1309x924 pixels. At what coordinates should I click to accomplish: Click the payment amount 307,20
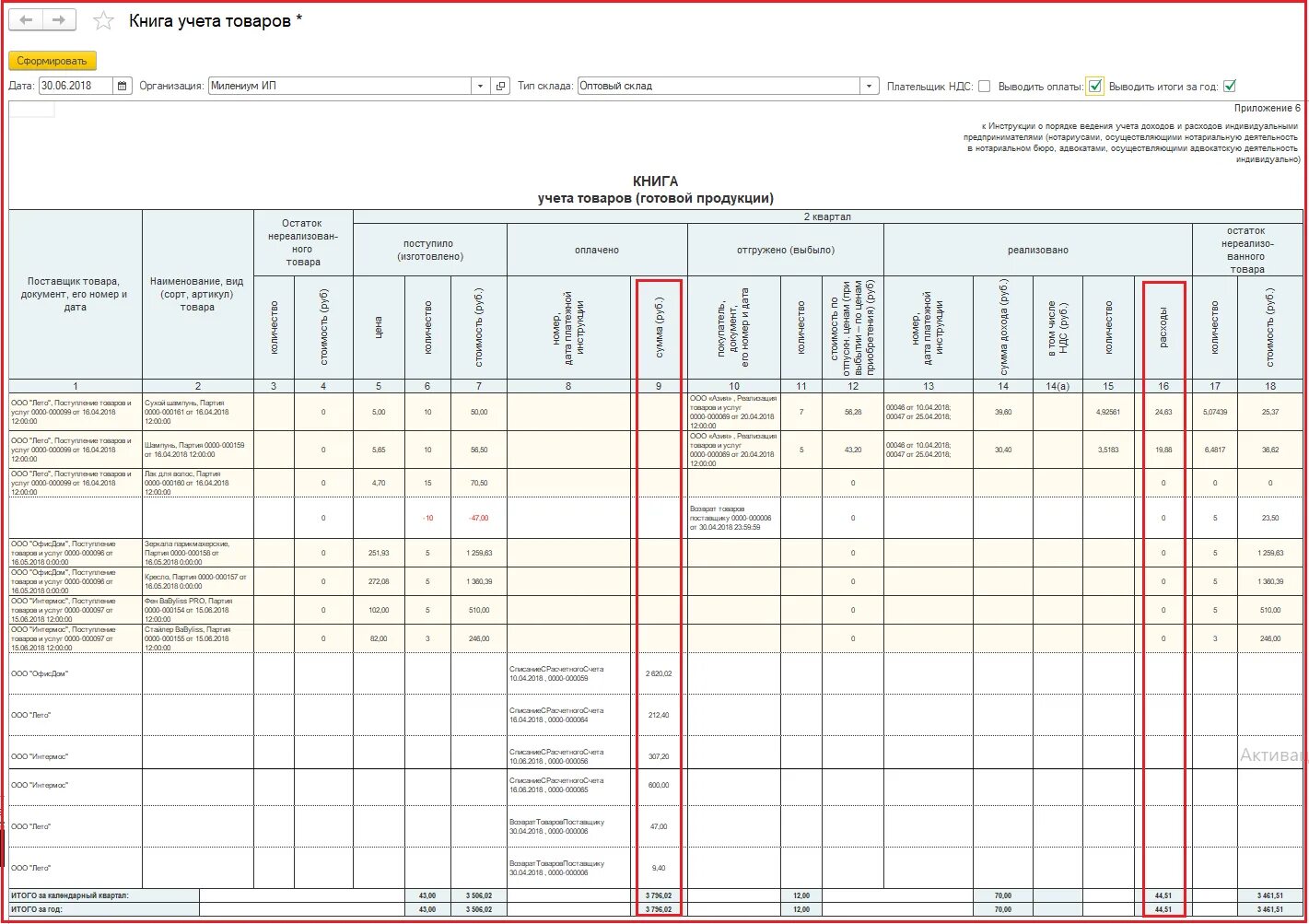[659, 756]
